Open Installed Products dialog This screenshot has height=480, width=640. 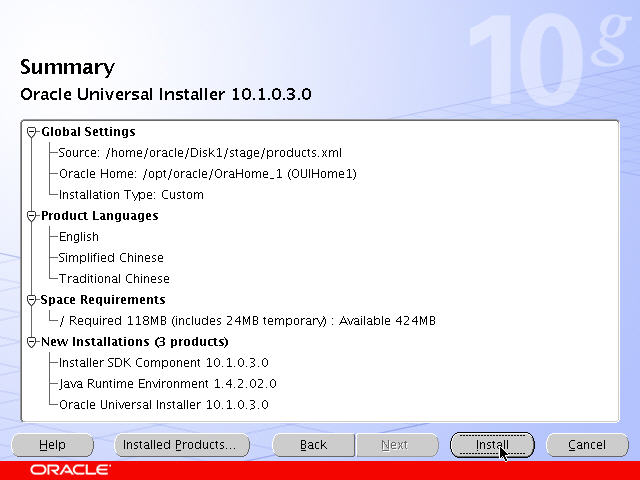tap(182, 445)
